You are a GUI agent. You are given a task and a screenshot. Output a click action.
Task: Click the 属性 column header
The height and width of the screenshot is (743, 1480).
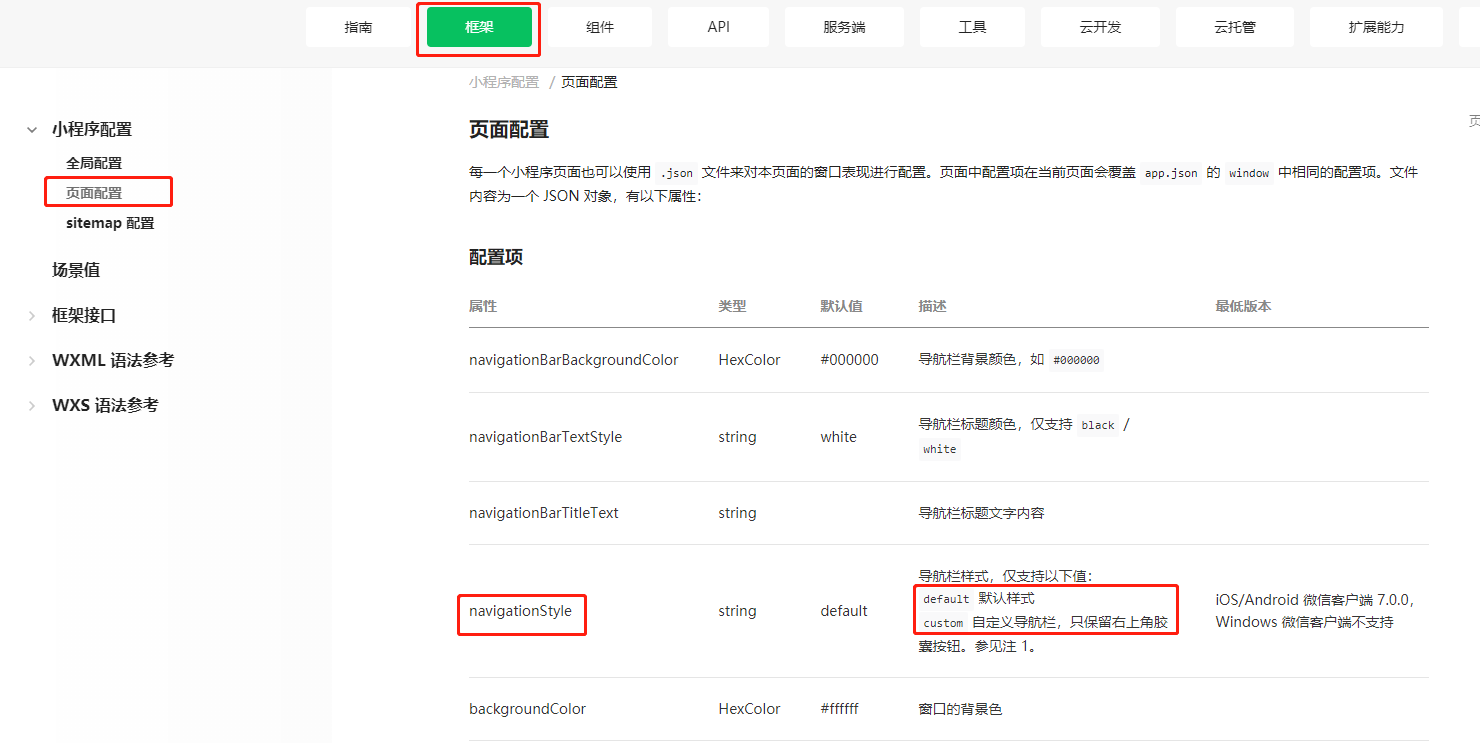click(483, 306)
